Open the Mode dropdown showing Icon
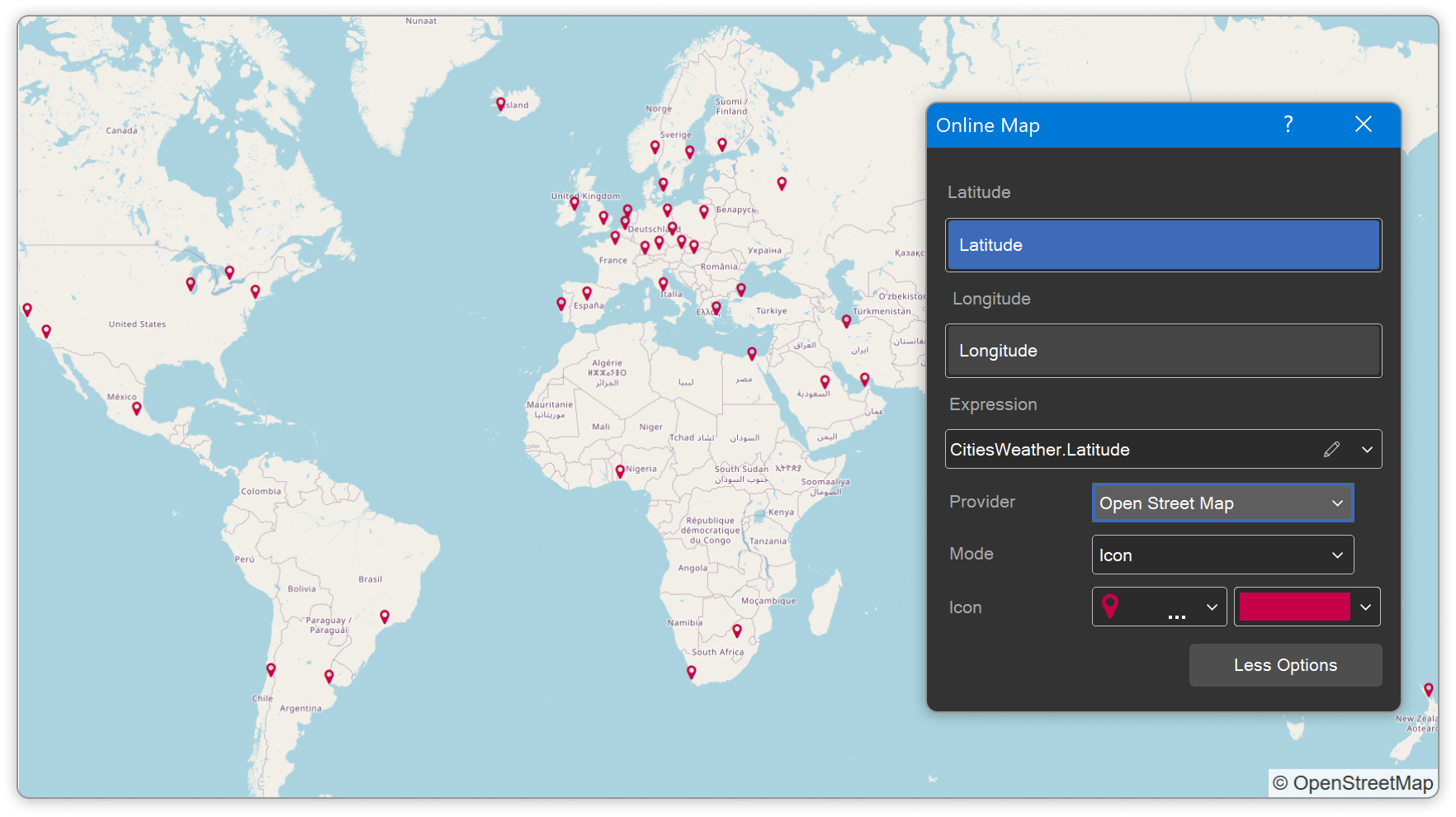This screenshot has width=1456, height=817. [x=1222, y=555]
